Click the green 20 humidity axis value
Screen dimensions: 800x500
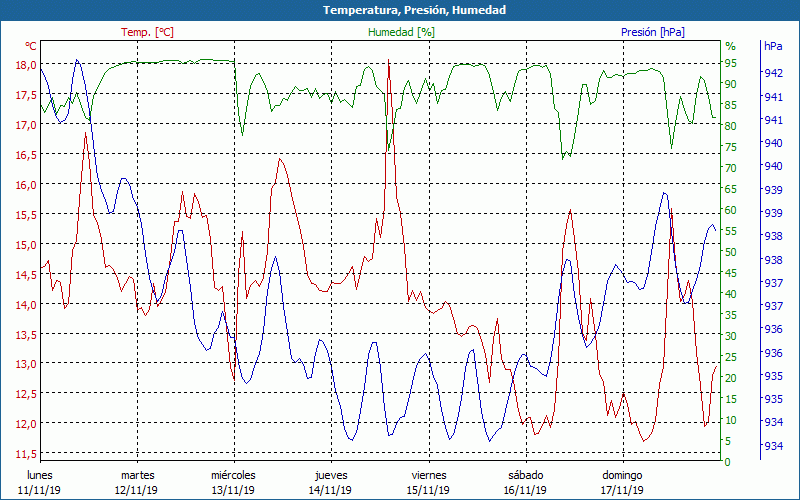click(x=731, y=378)
